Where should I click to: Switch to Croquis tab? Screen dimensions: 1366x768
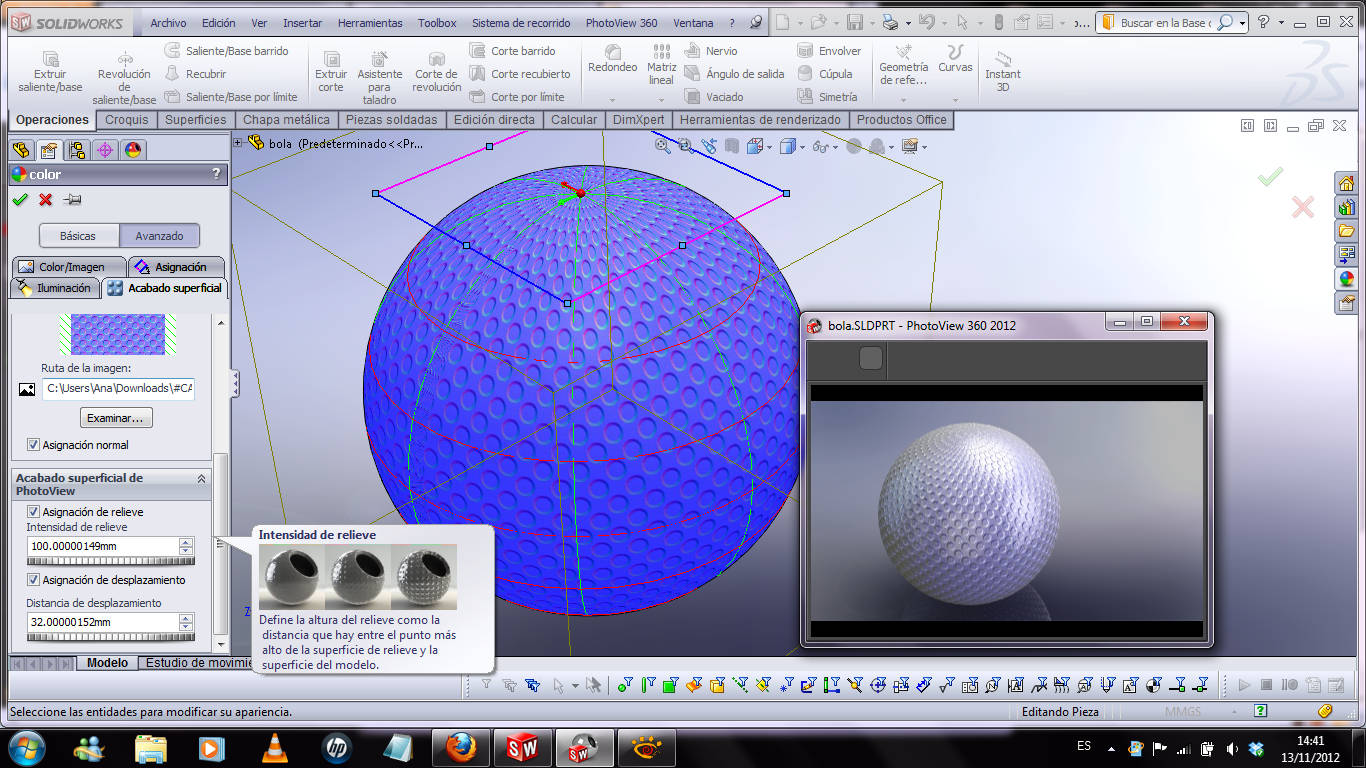click(x=127, y=120)
